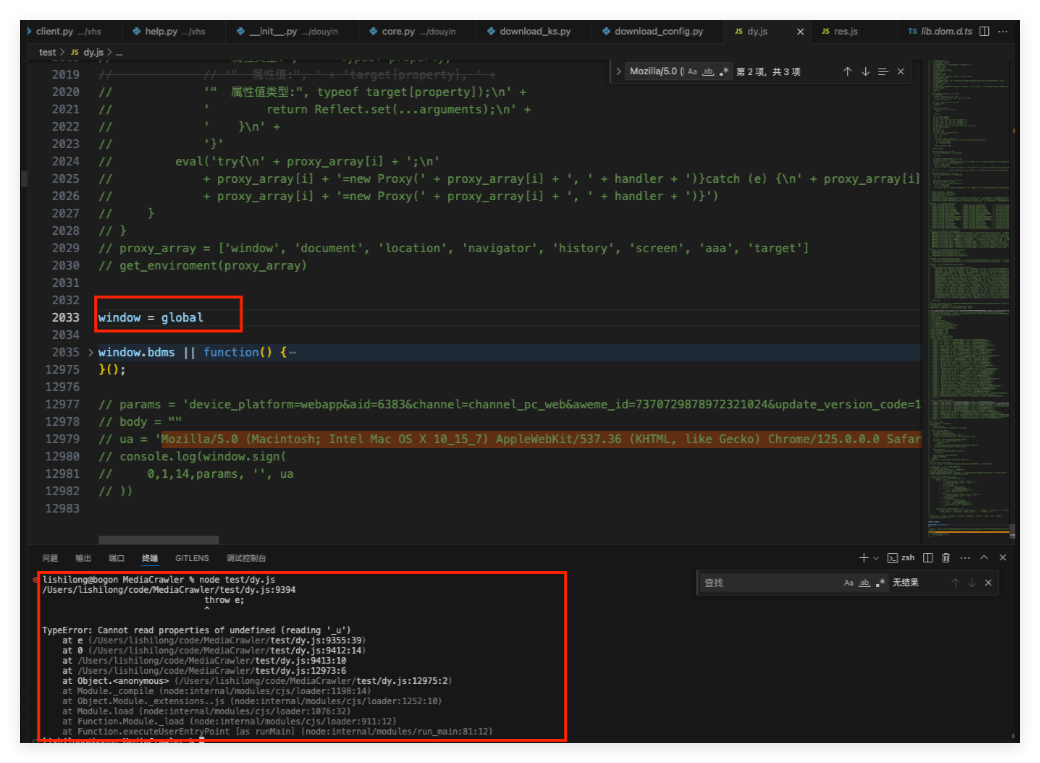
Task: Click the horizontal scrollbar under the editor
Action: click(159, 540)
